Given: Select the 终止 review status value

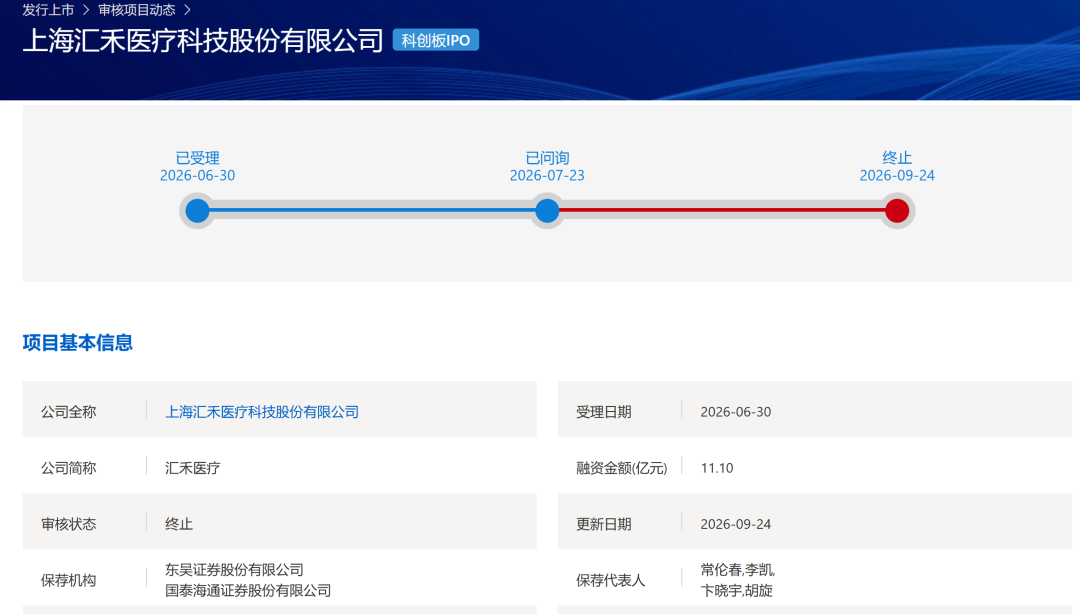Looking at the screenshot, I should 179,524.
